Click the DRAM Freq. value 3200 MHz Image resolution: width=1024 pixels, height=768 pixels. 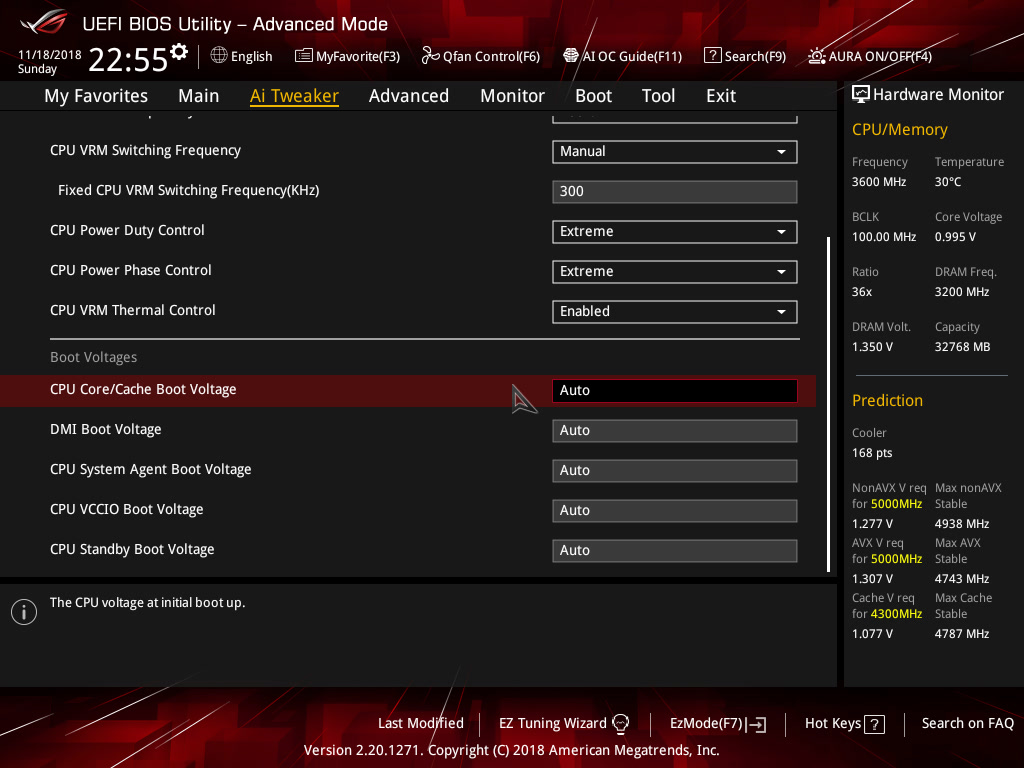pos(961,292)
